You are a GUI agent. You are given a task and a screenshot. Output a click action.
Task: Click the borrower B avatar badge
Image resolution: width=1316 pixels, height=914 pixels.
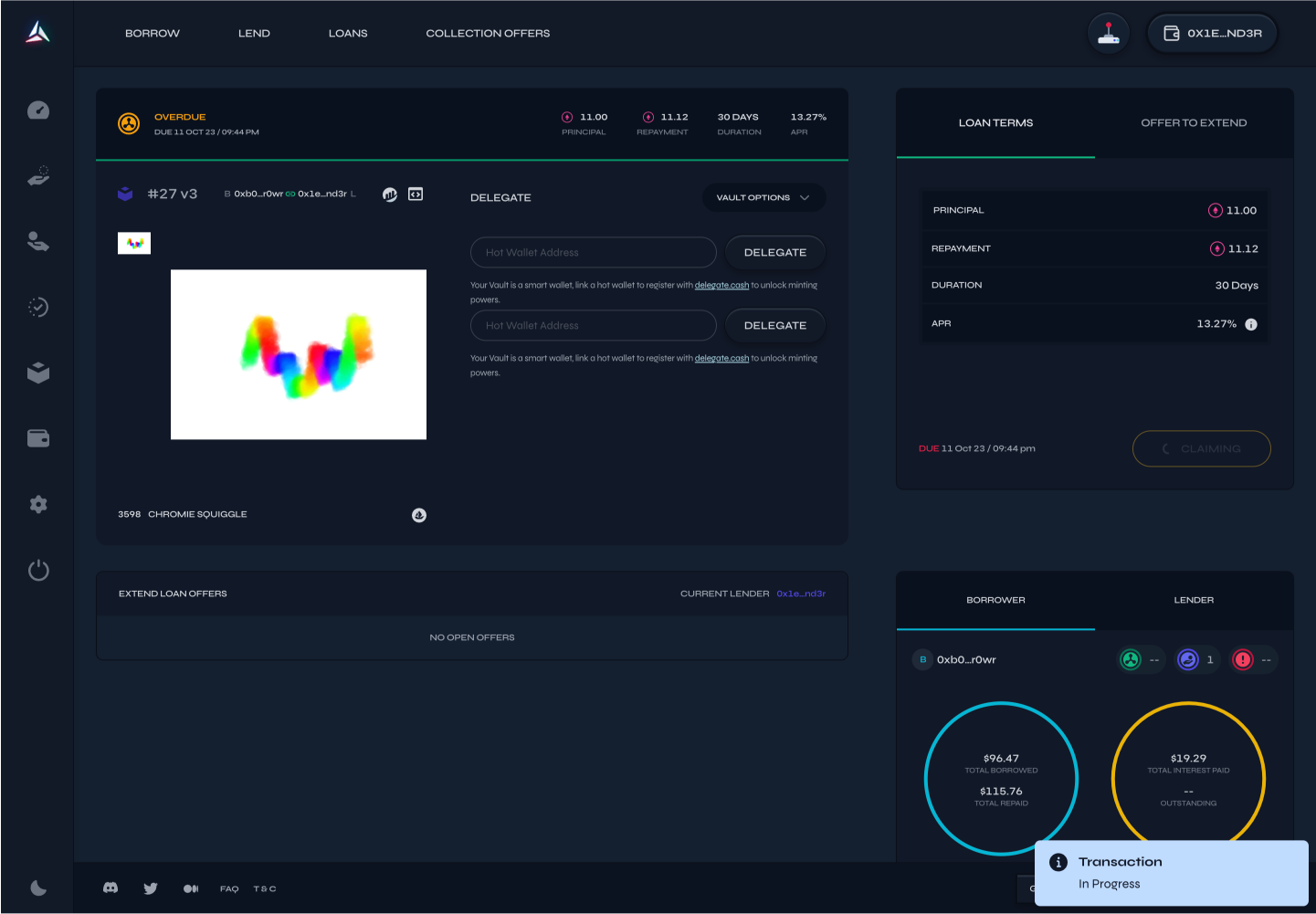point(922,659)
